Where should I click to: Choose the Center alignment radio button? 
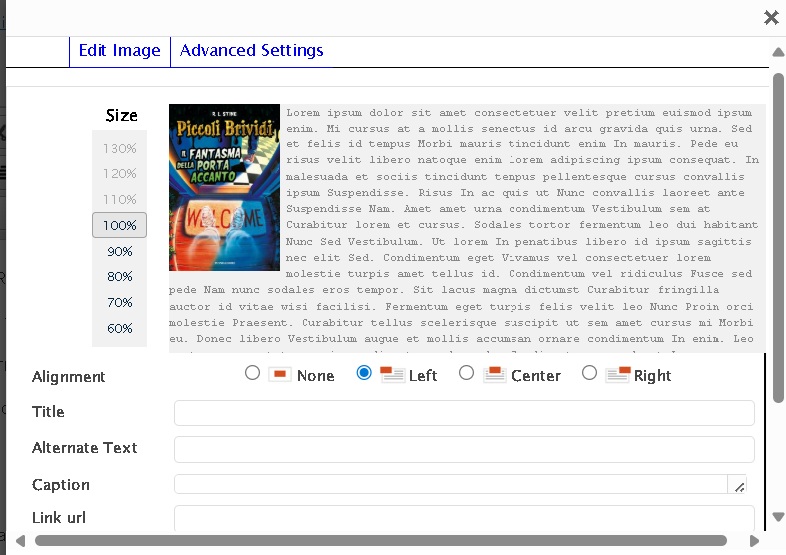click(x=466, y=373)
